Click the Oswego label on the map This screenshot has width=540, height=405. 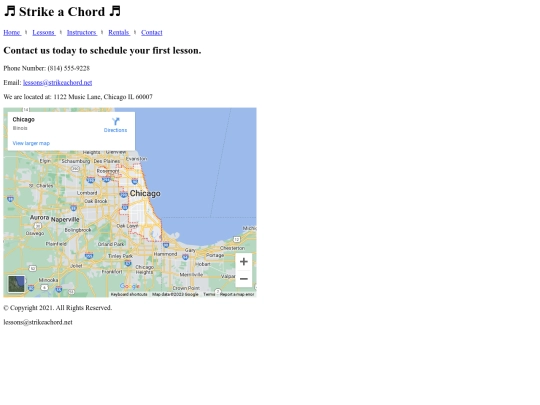click(35, 233)
